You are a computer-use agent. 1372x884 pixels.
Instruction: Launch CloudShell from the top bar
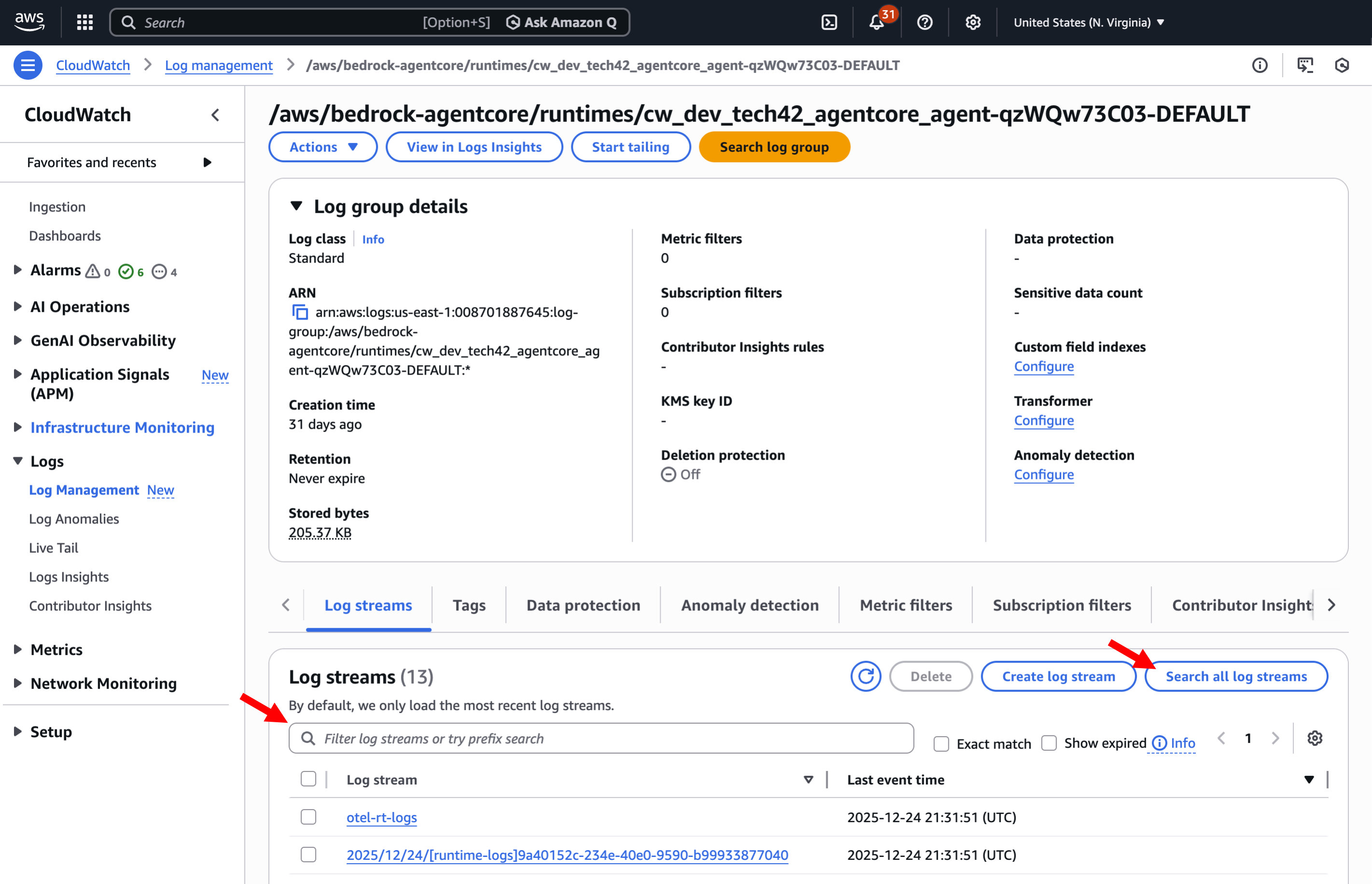pyautogui.click(x=829, y=22)
